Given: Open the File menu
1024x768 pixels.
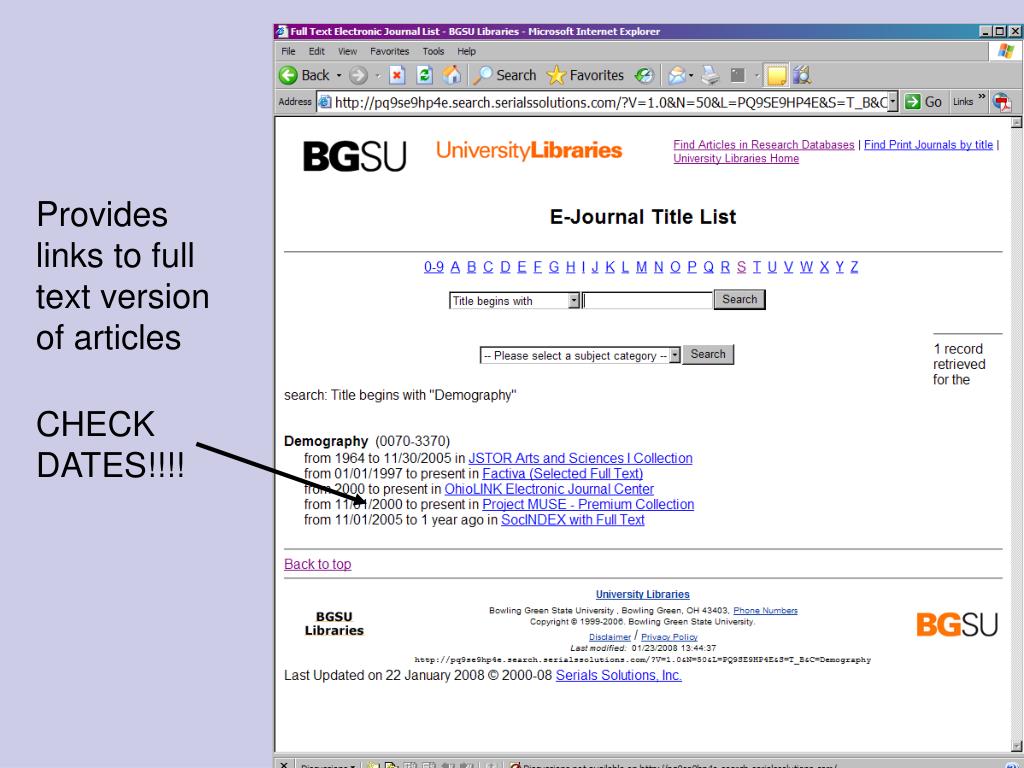Looking at the screenshot, I should [288, 52].
